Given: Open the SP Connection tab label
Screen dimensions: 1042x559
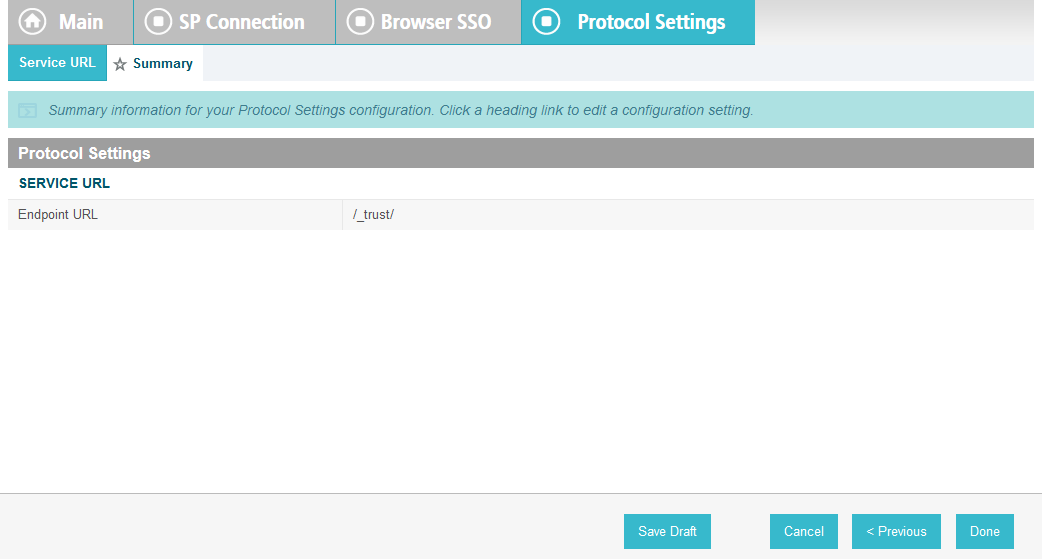Looking at the screenshot, I should pyautogui.click(x=242, y=22).
